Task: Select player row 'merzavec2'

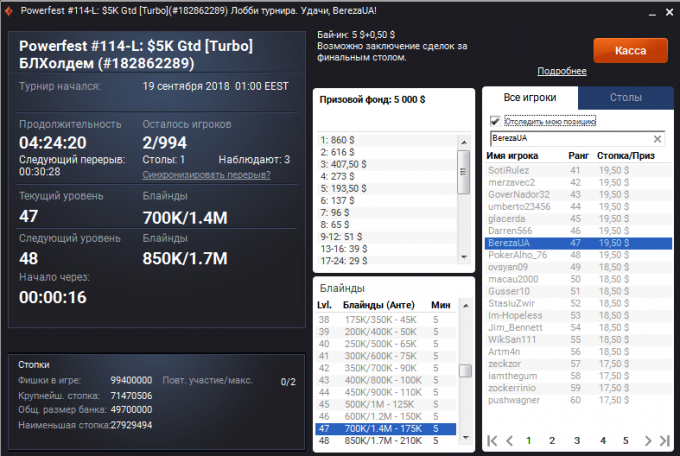Action: coord(578,183)
